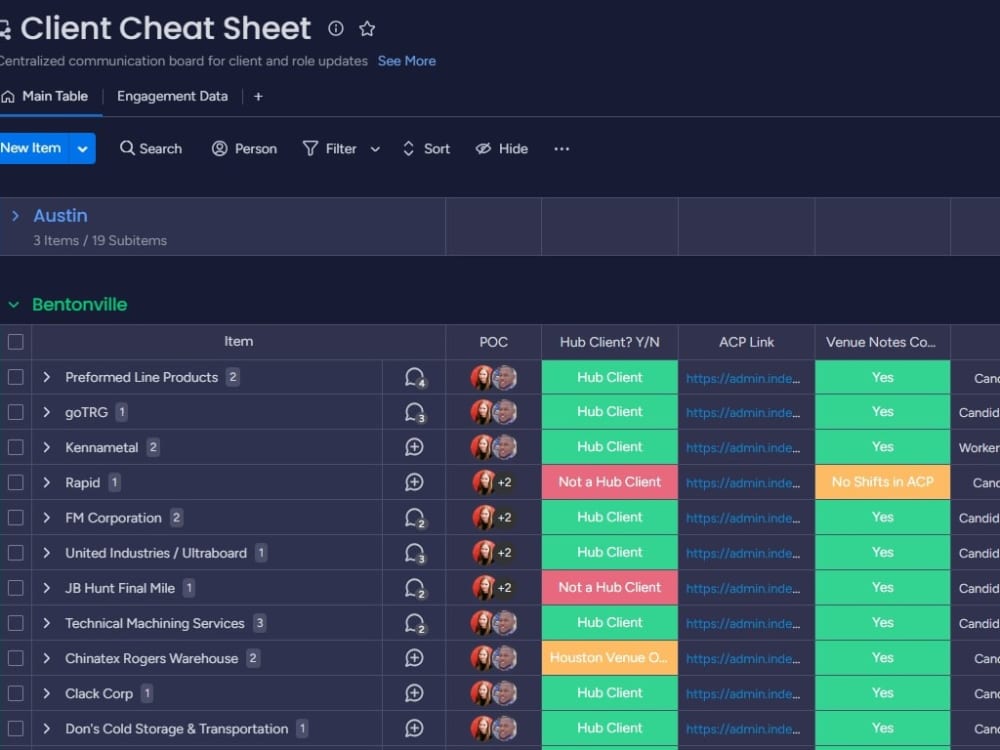Image resolution: width=1000 pixels, height=750 pixels.
Task: Open the Sort options
Action: coord(426,149)
